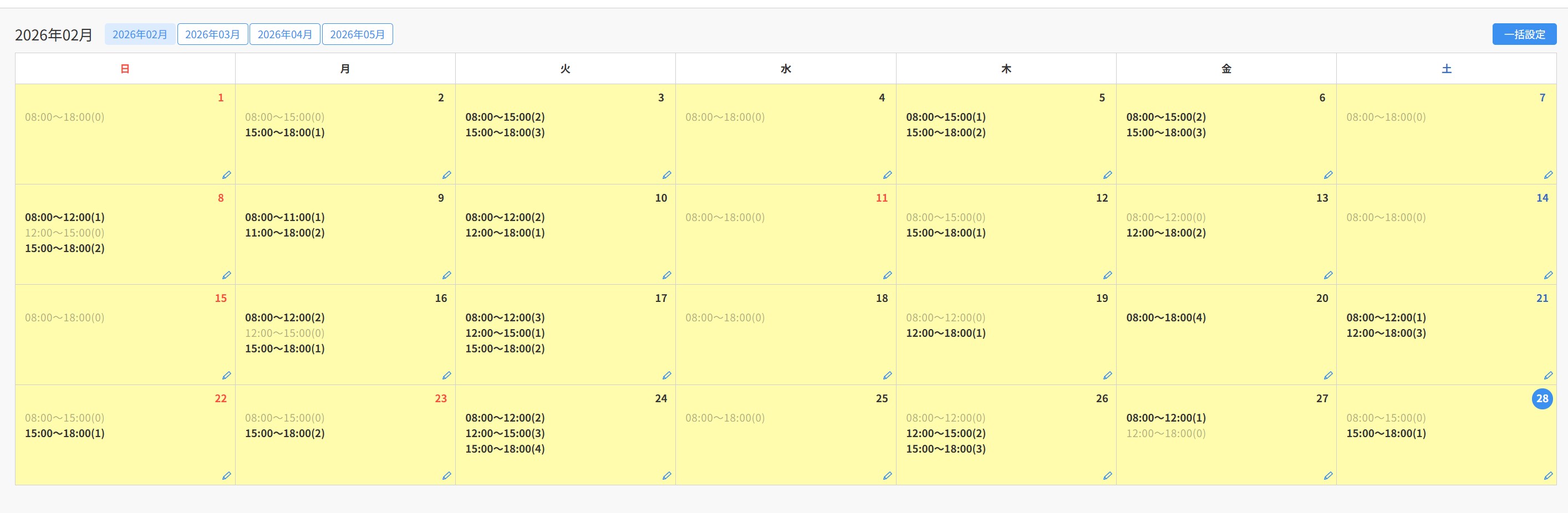Open the 2026年04月 month tab
This screenshot has width=1568, height=513.
(x=285, y=35)
